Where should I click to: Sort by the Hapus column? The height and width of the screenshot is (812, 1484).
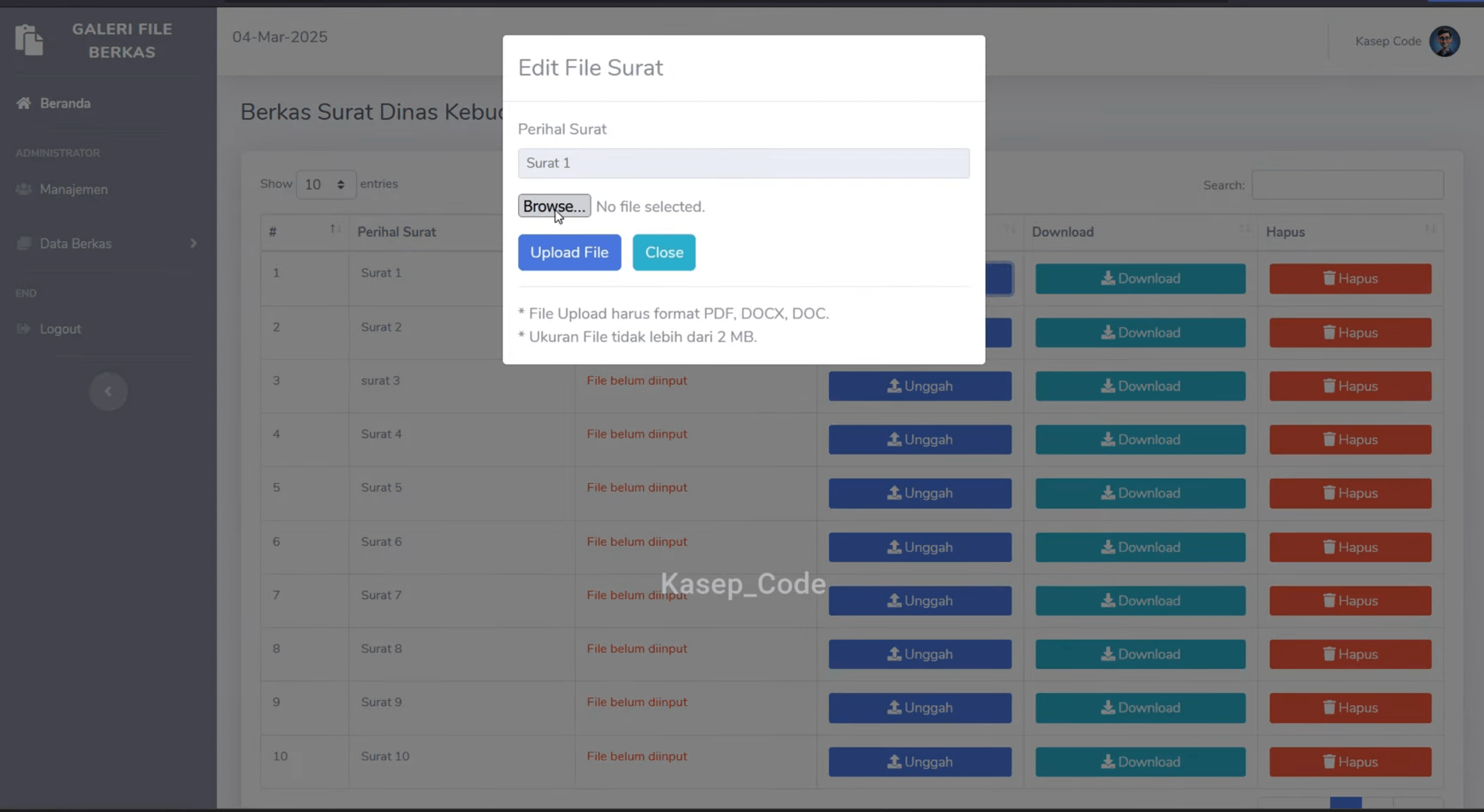tap(1350, 232)
